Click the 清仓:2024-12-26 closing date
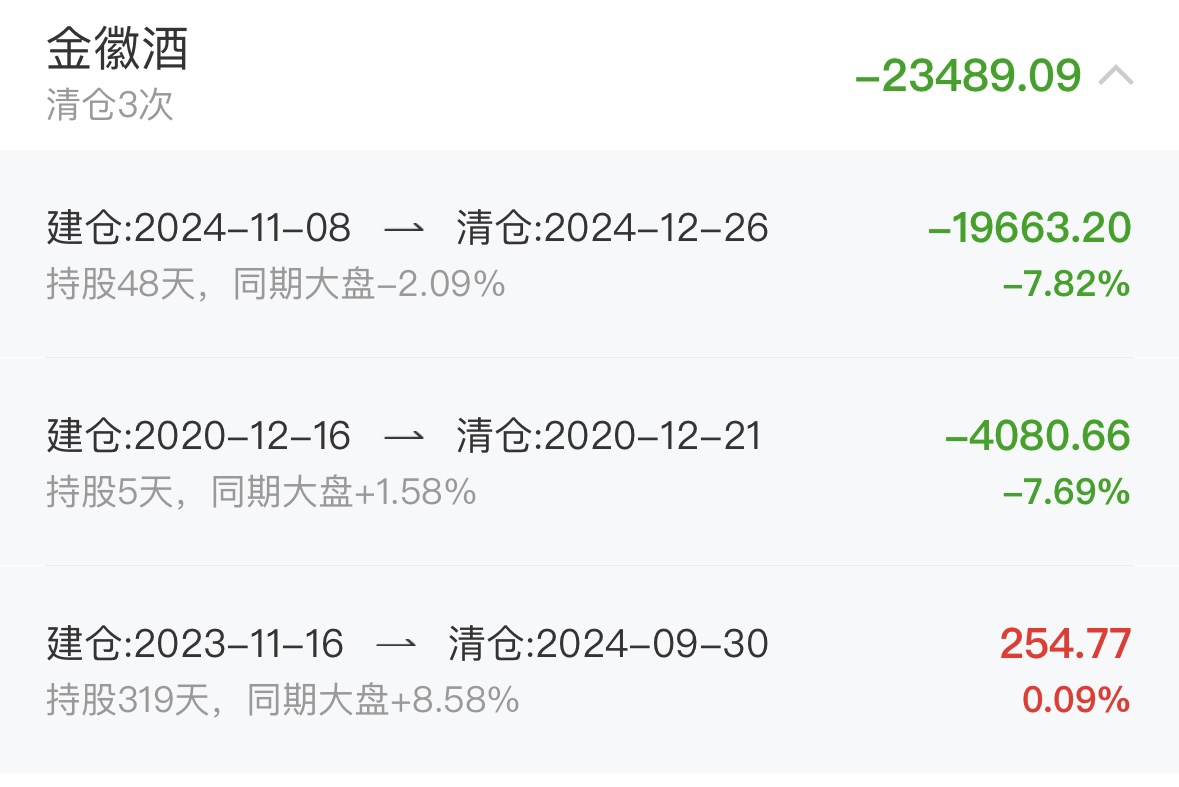Screen dimensions: 1179x787 click(612, 228)
